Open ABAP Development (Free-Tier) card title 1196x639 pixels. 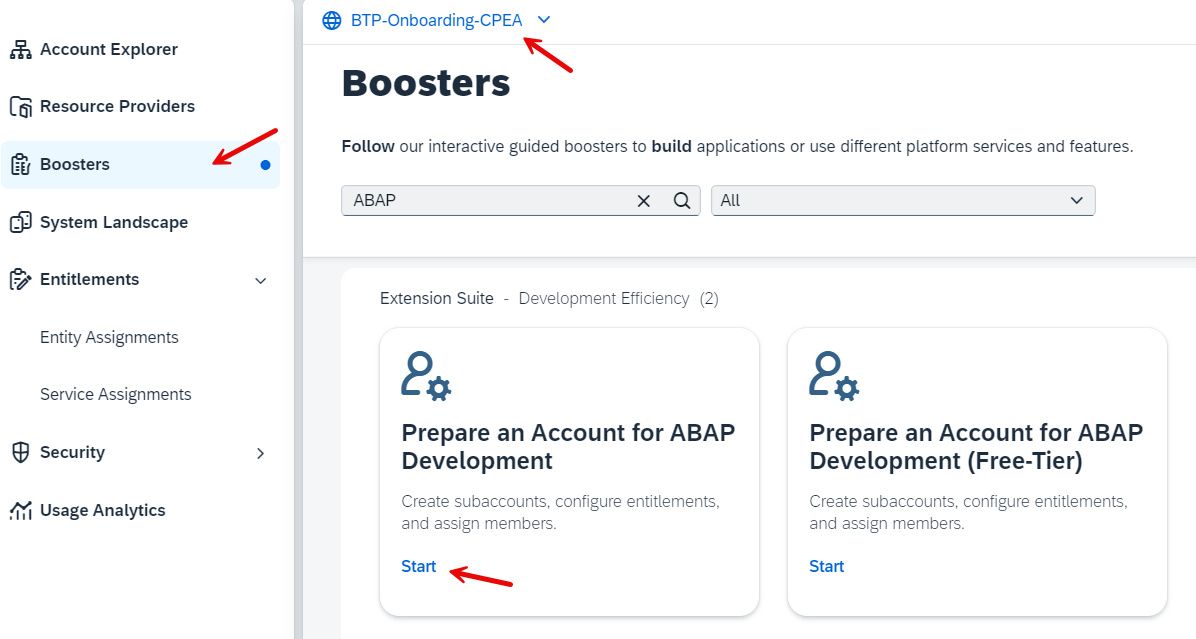976,447
